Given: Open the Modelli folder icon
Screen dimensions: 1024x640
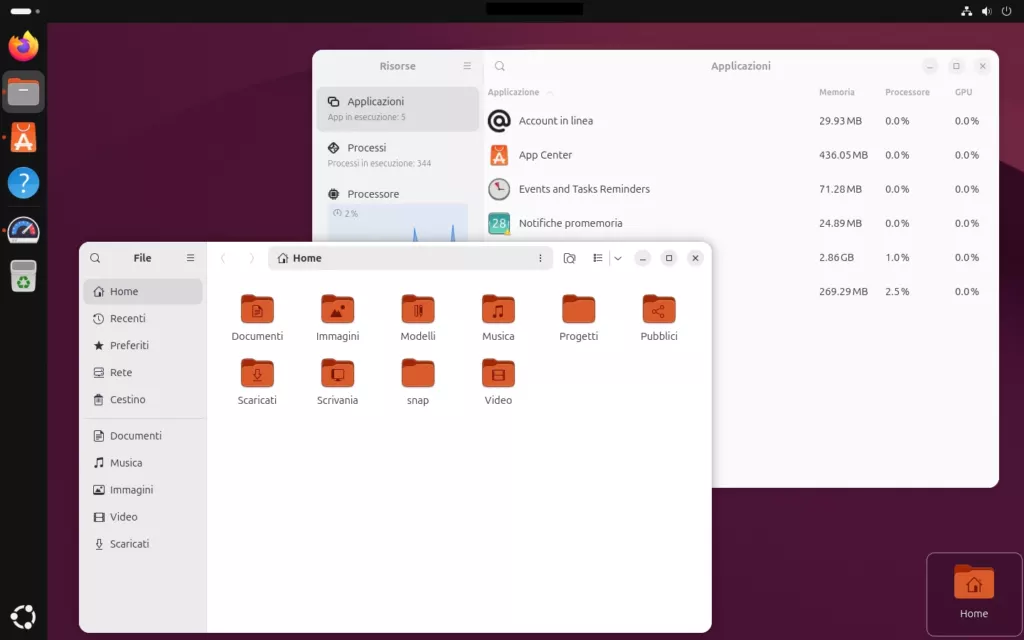Looking at the screenshot, I should [x=417, y=310].
